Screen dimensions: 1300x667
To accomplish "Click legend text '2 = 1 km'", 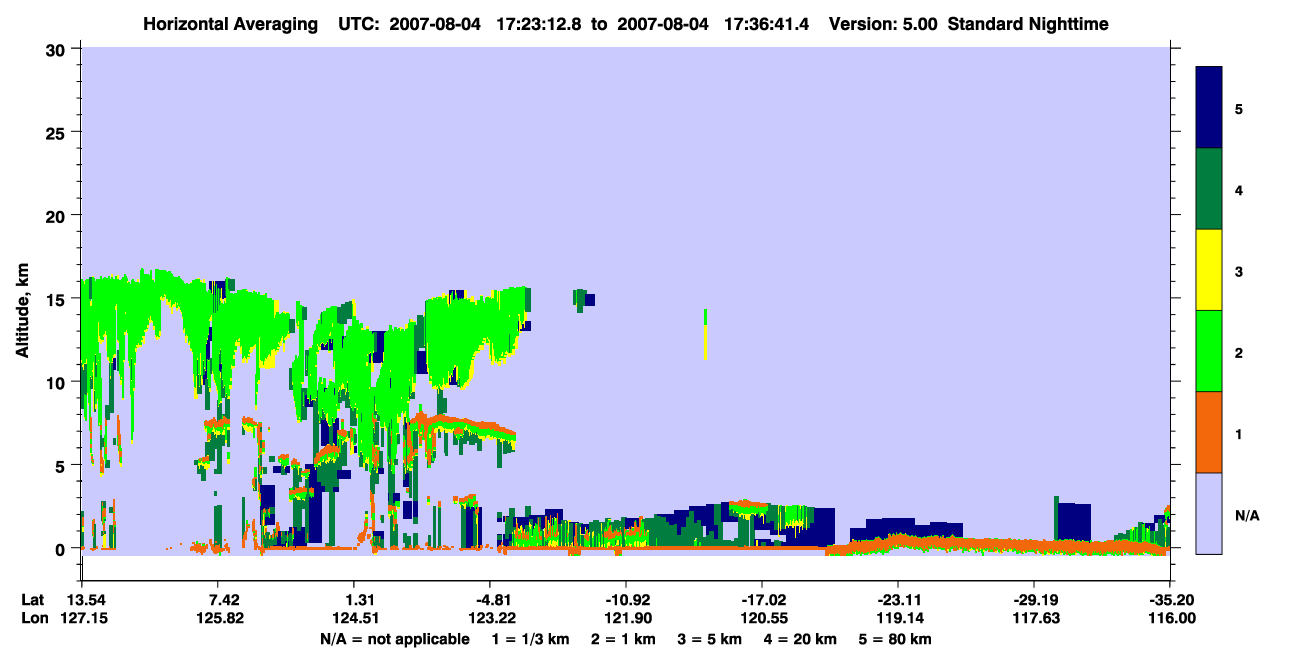I will (x=624, y=639).
